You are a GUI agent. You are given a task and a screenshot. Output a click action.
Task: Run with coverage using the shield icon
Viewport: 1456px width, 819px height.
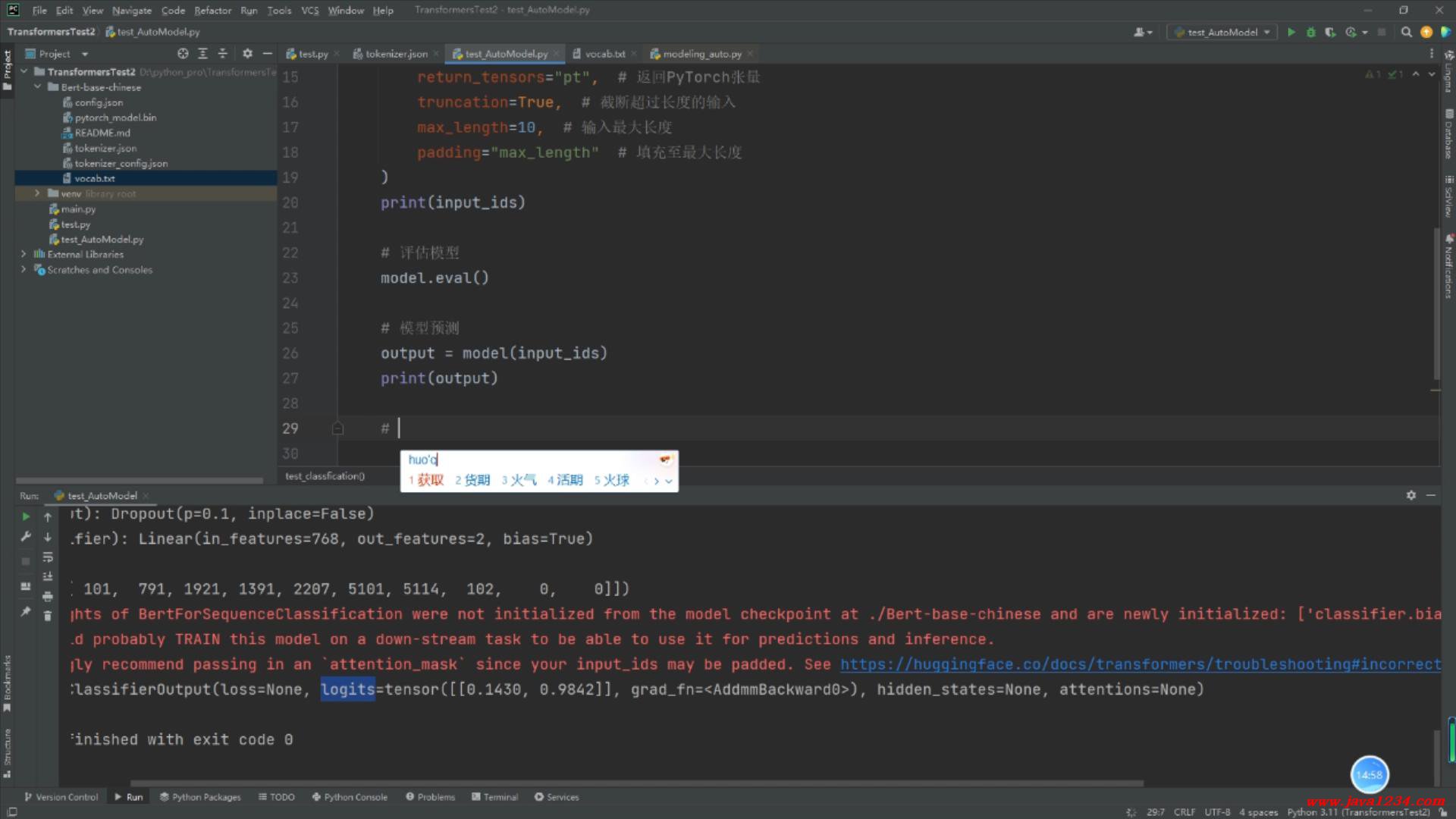click(1330, 32)
